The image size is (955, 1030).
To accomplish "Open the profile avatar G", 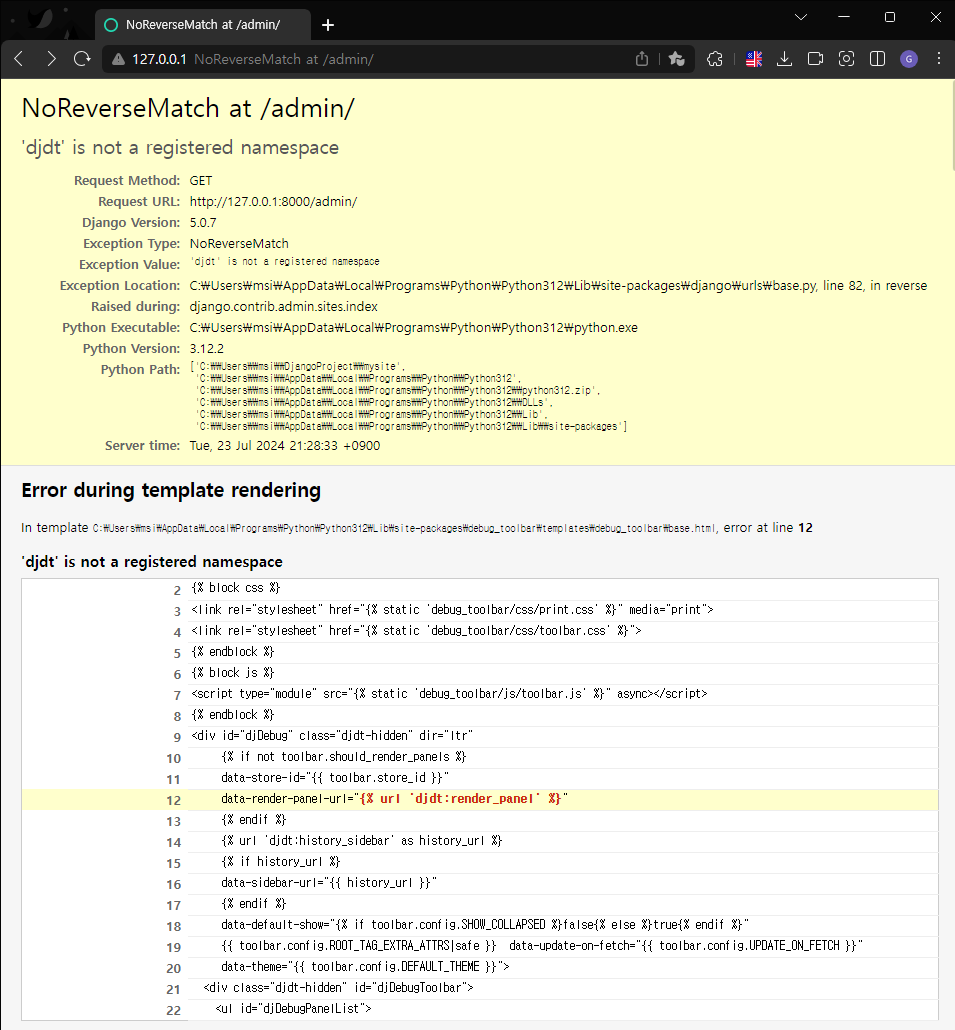I will click(x=909, y=59).
